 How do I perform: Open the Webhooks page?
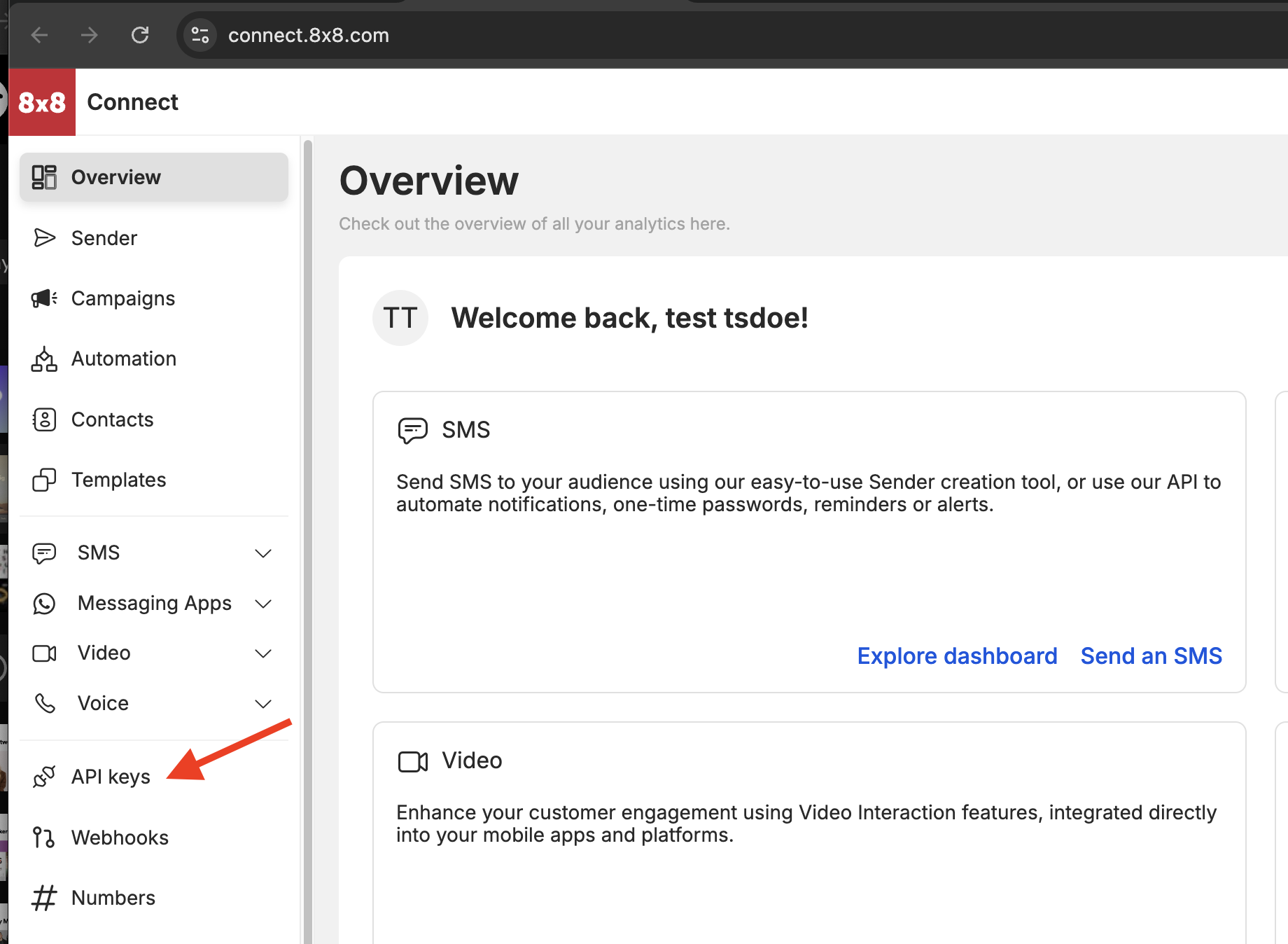[154, 838]
